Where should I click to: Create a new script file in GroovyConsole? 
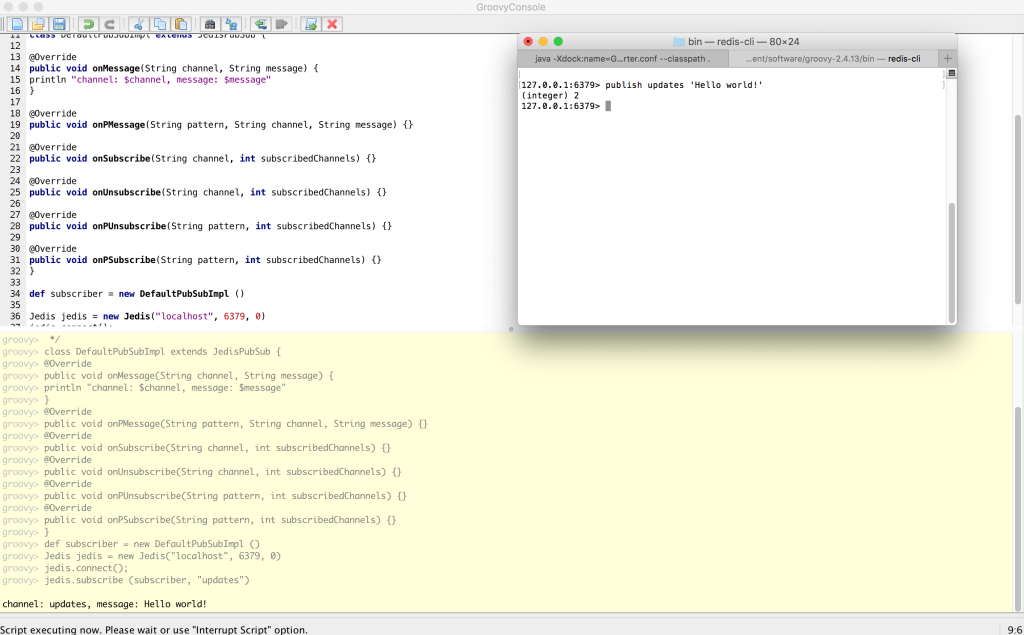(18, 24)
